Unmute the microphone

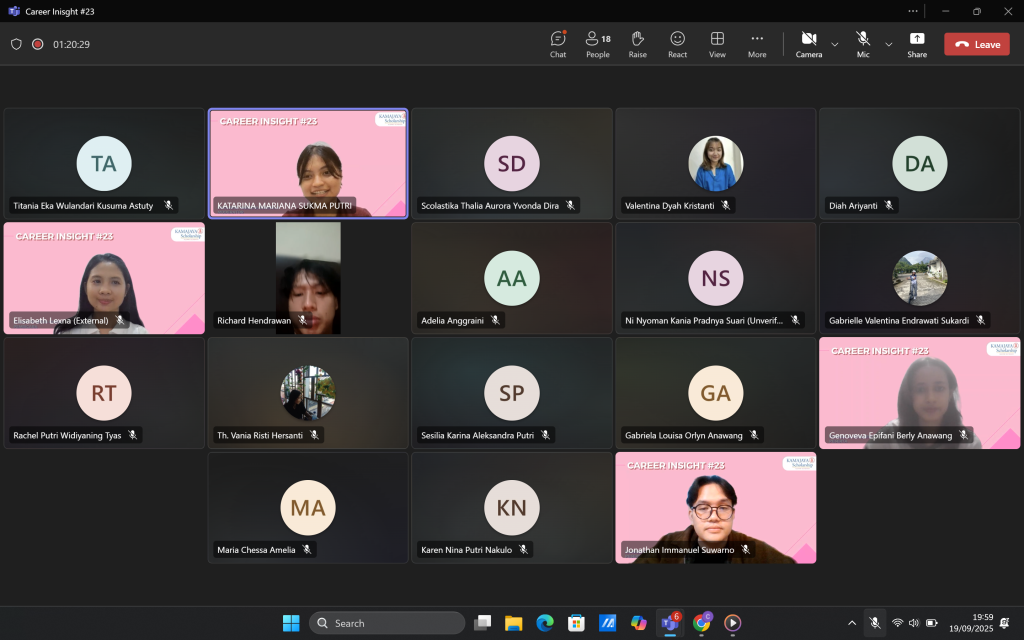click(862, 44)
